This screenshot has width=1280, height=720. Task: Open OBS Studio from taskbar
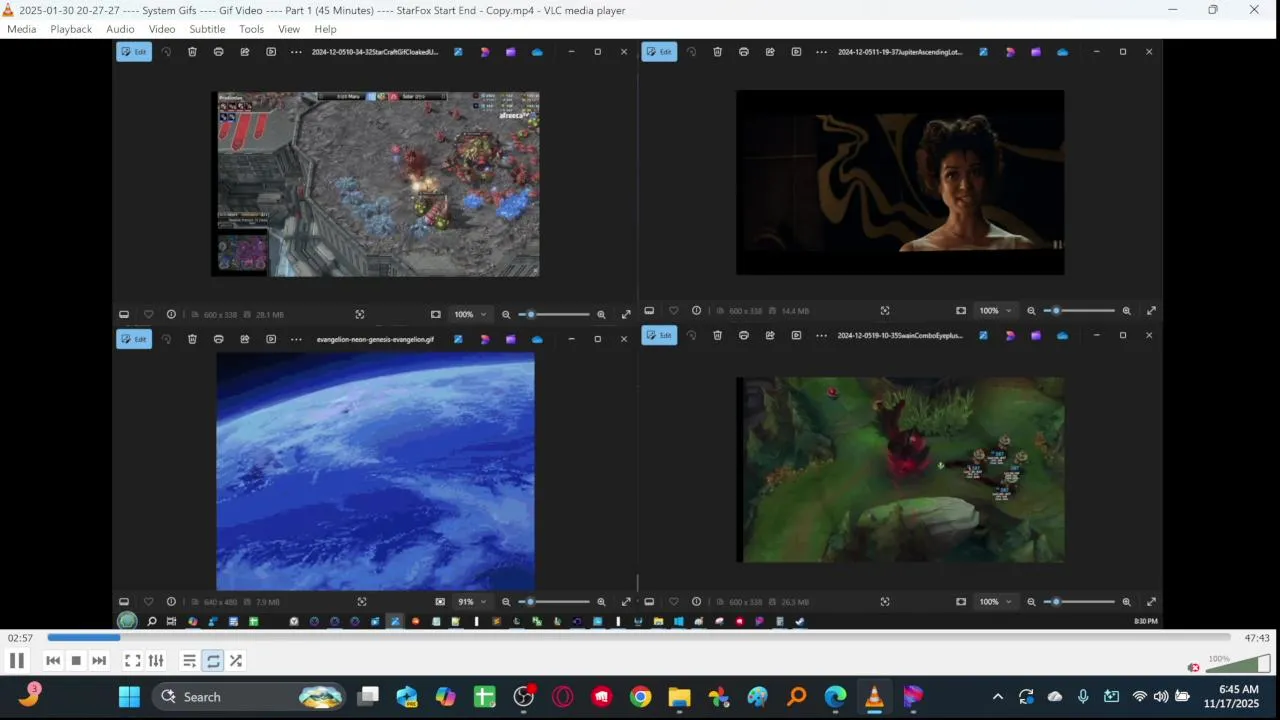click(524, 697)
